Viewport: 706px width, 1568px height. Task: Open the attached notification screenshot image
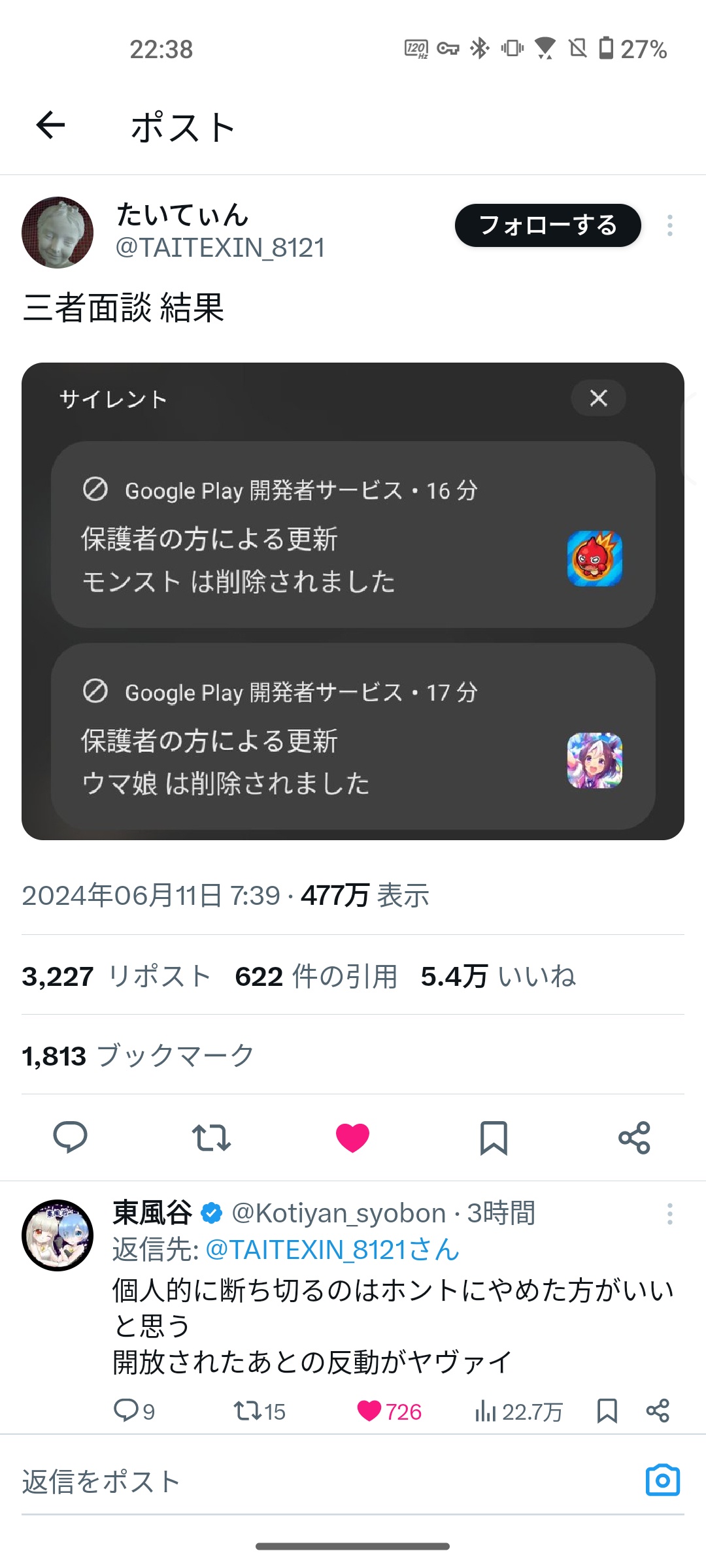tap(353, 601)
